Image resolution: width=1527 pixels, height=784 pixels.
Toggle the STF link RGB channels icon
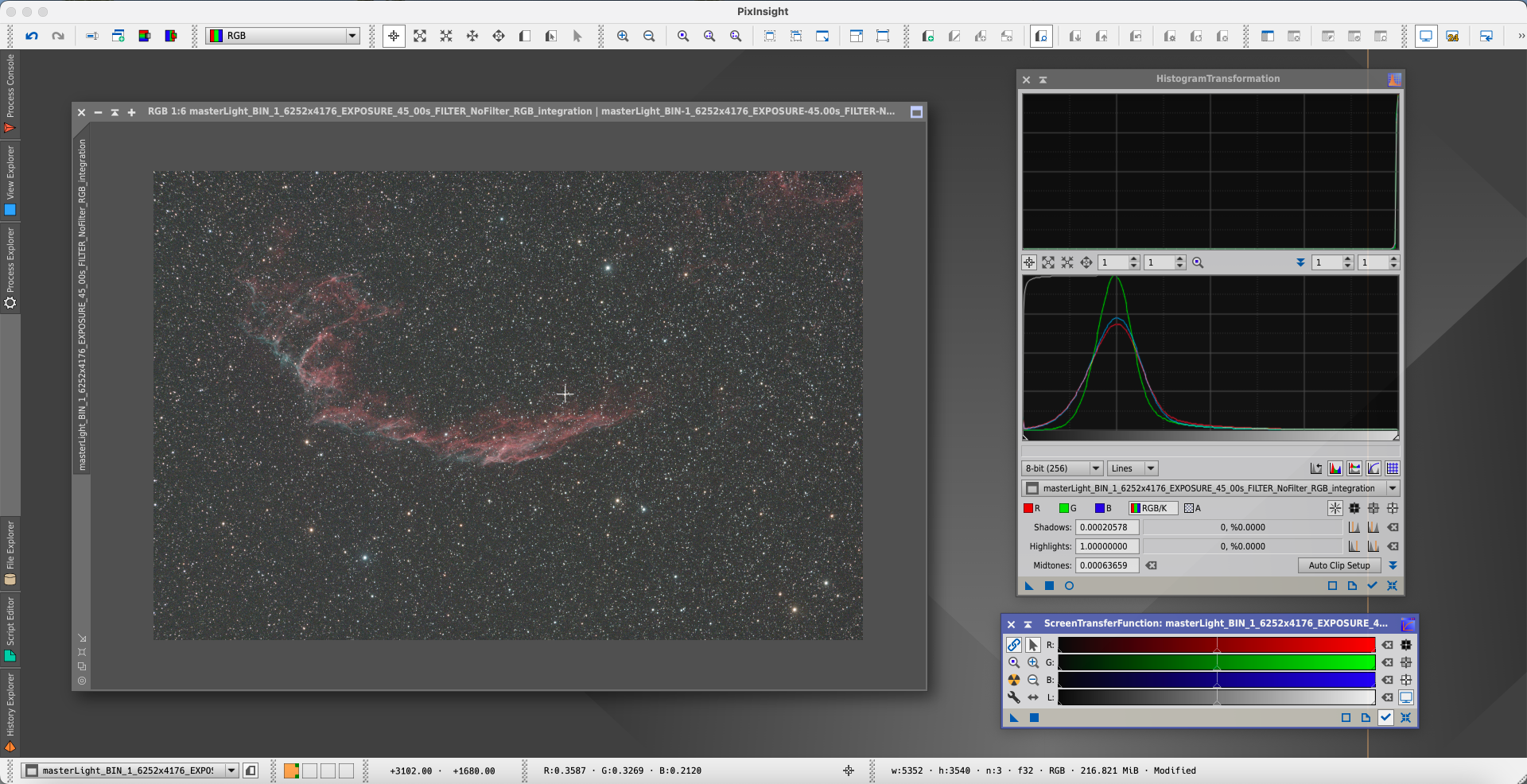(x=1014, y=645)
